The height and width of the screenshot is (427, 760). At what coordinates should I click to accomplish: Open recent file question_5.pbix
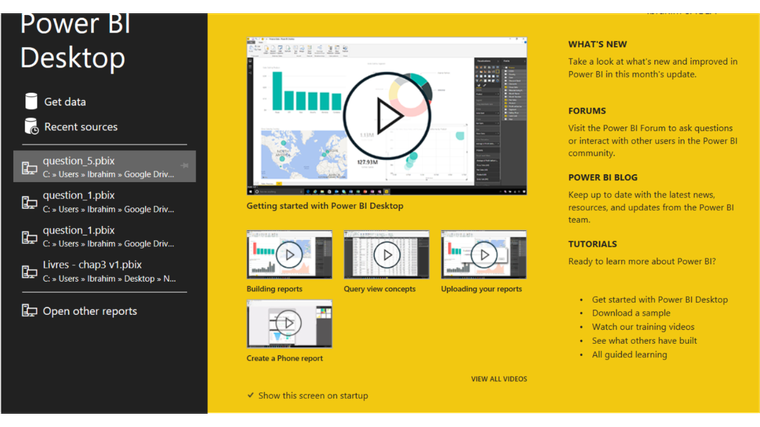[x=105, y=166]
